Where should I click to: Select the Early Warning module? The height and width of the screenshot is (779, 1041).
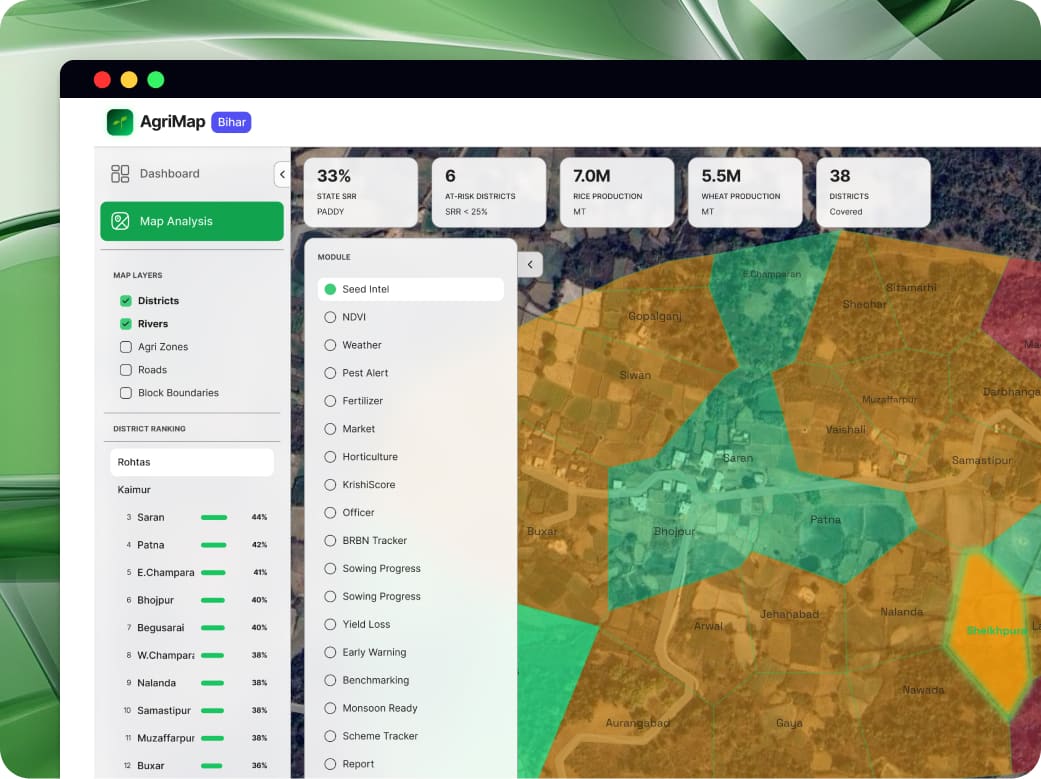[410, 652]
